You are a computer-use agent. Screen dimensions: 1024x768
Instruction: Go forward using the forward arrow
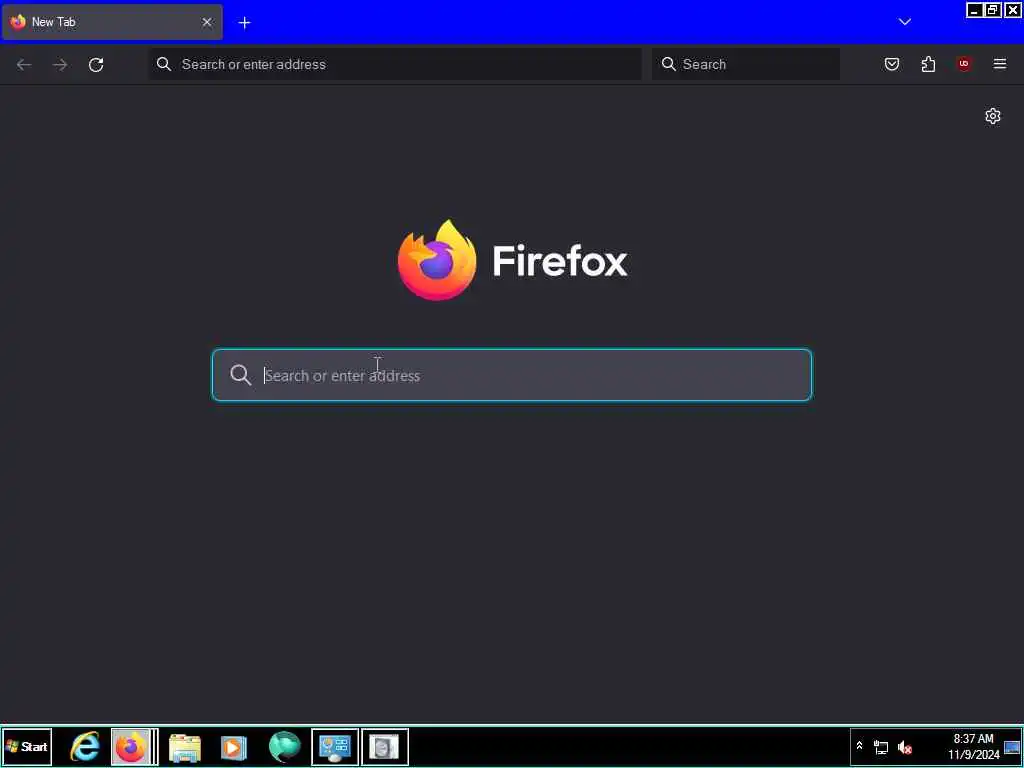pos(60,64)
